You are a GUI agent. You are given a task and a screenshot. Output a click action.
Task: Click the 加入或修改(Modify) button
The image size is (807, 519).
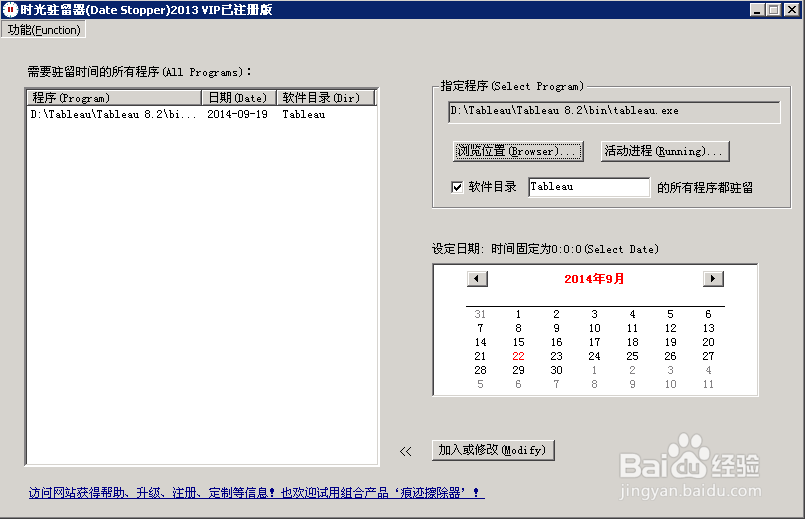(x=493, y=451)
